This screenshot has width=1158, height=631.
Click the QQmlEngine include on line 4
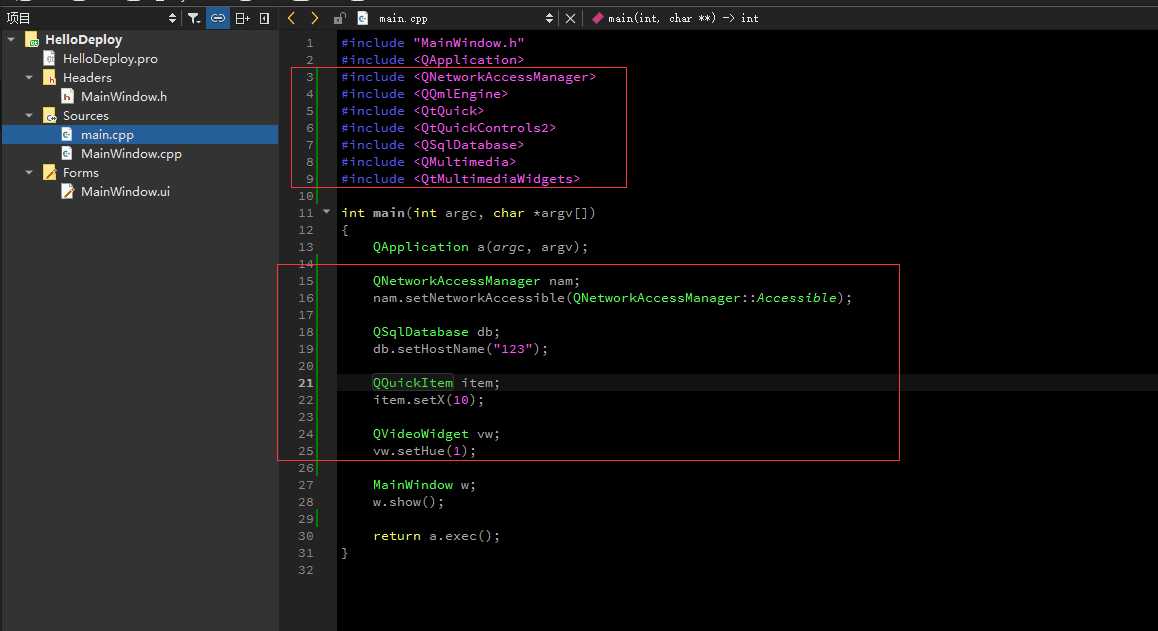click(x=425, y=94)
